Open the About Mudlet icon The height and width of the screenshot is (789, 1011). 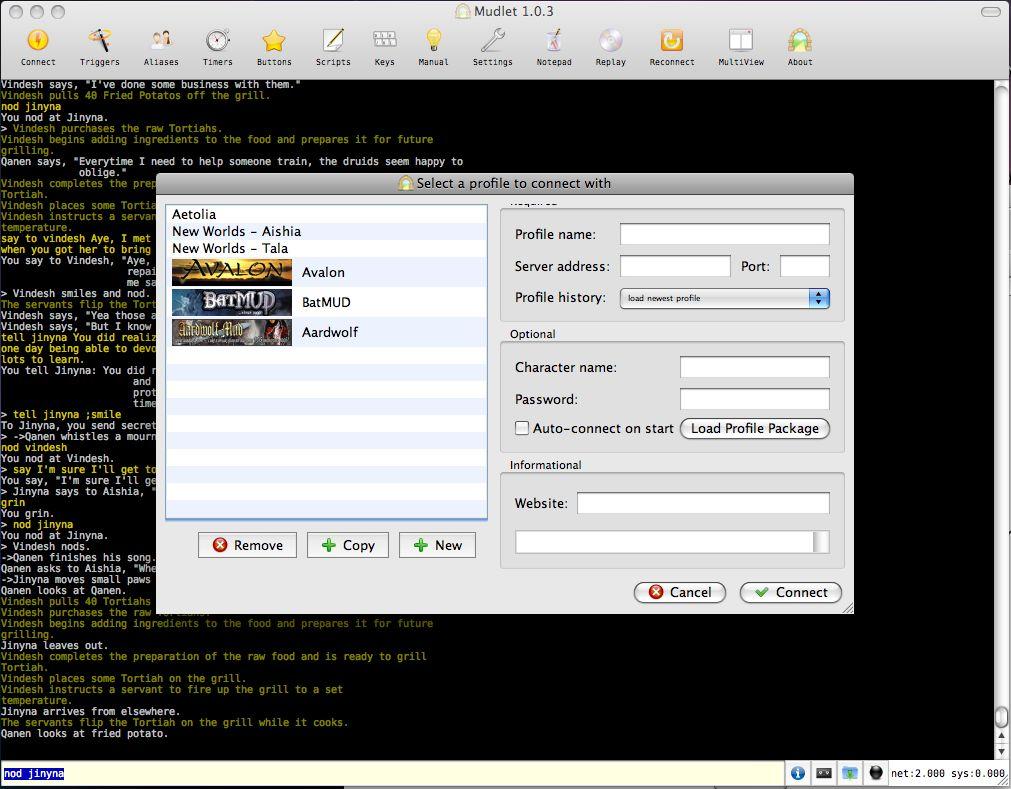pyautogui.click(x=800, y=41)
